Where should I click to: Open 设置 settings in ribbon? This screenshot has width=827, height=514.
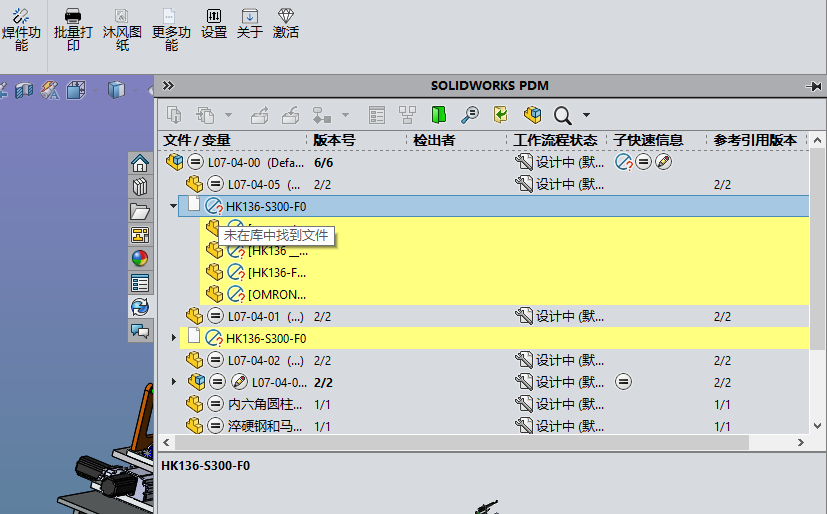tap(214, 24)
